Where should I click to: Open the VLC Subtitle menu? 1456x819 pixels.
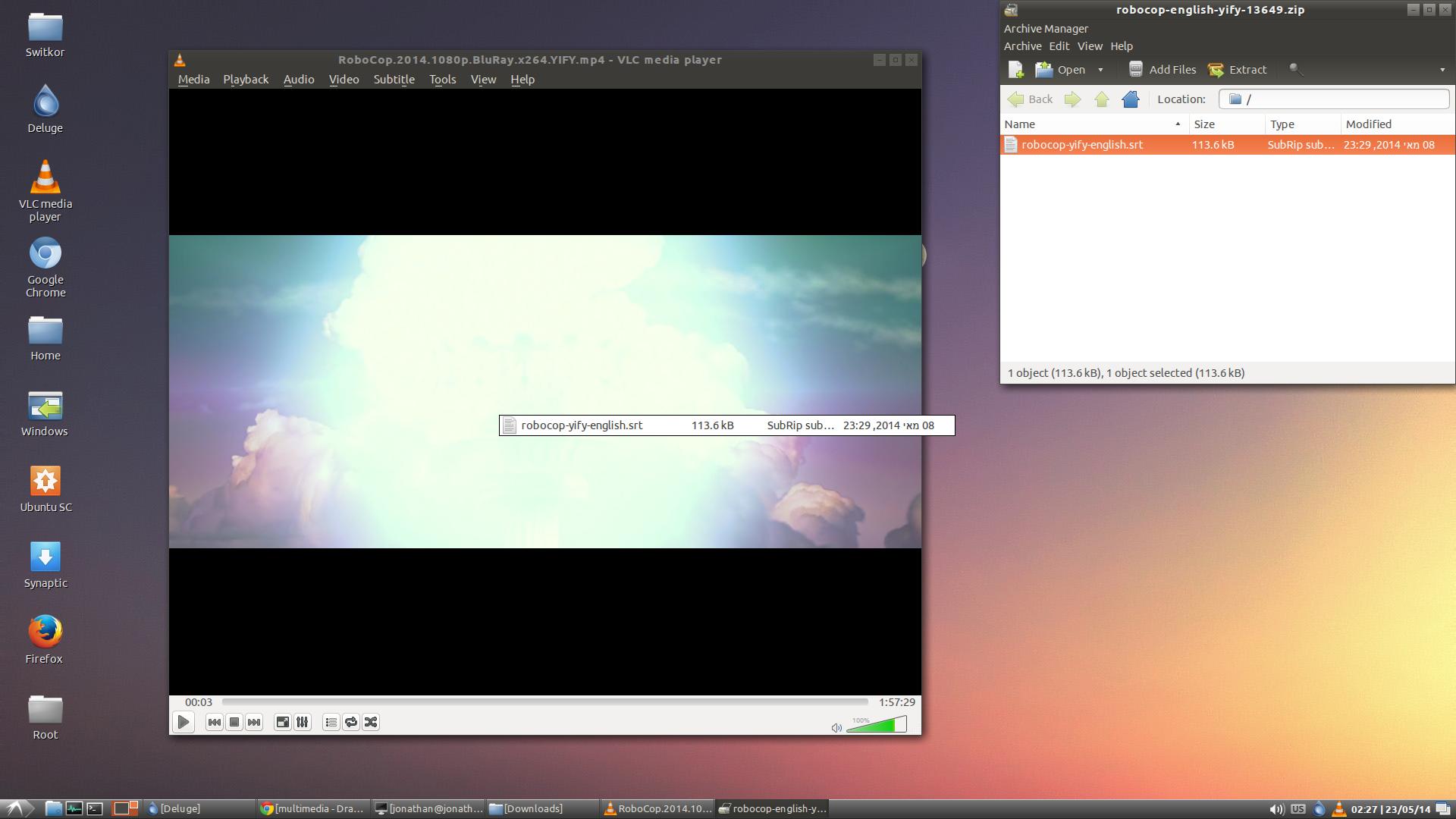pyautogui.click(x=394, y=80)
